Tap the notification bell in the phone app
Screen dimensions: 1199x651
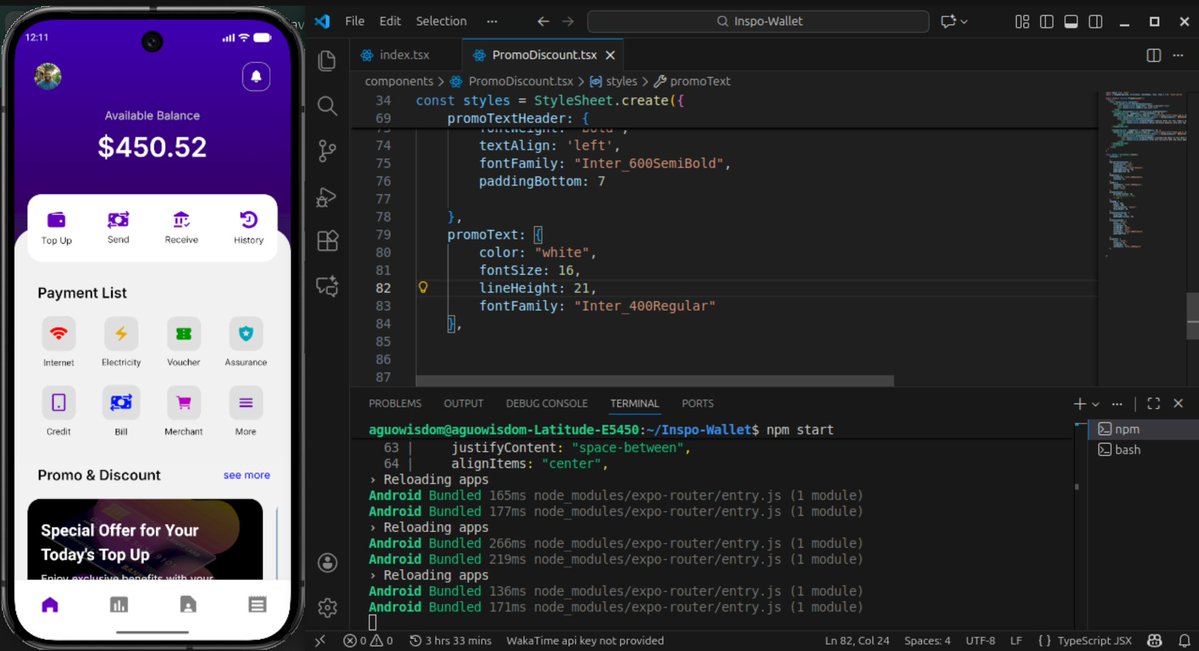(x=256, y=76)
